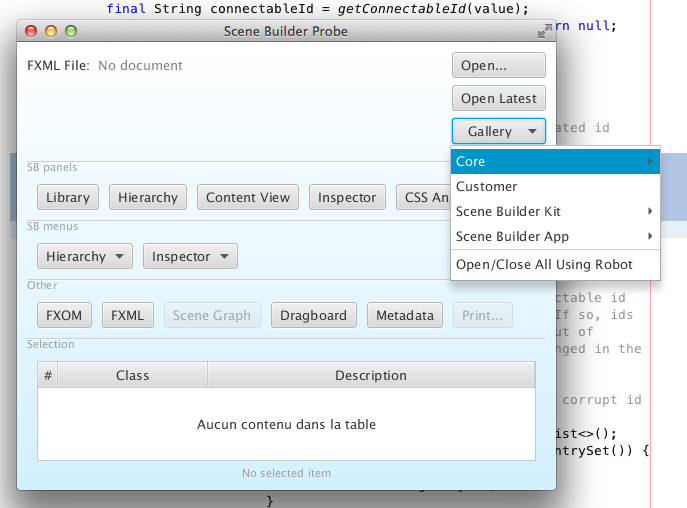Open the Library panel
The height and width of the screenshot is (508, 687).
coord(68,197)
